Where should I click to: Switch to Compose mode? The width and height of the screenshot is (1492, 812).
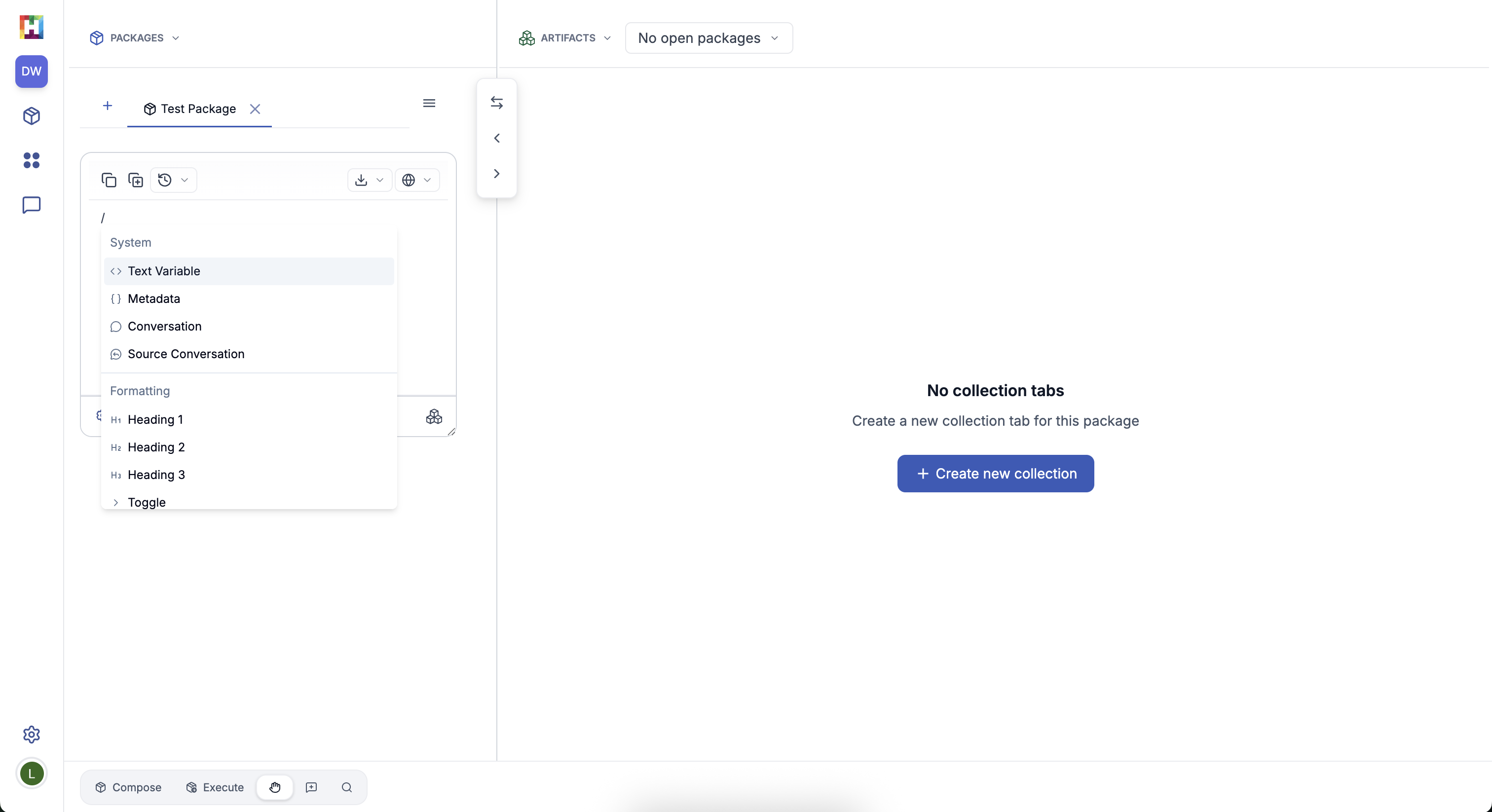click(x=129, y=787)
